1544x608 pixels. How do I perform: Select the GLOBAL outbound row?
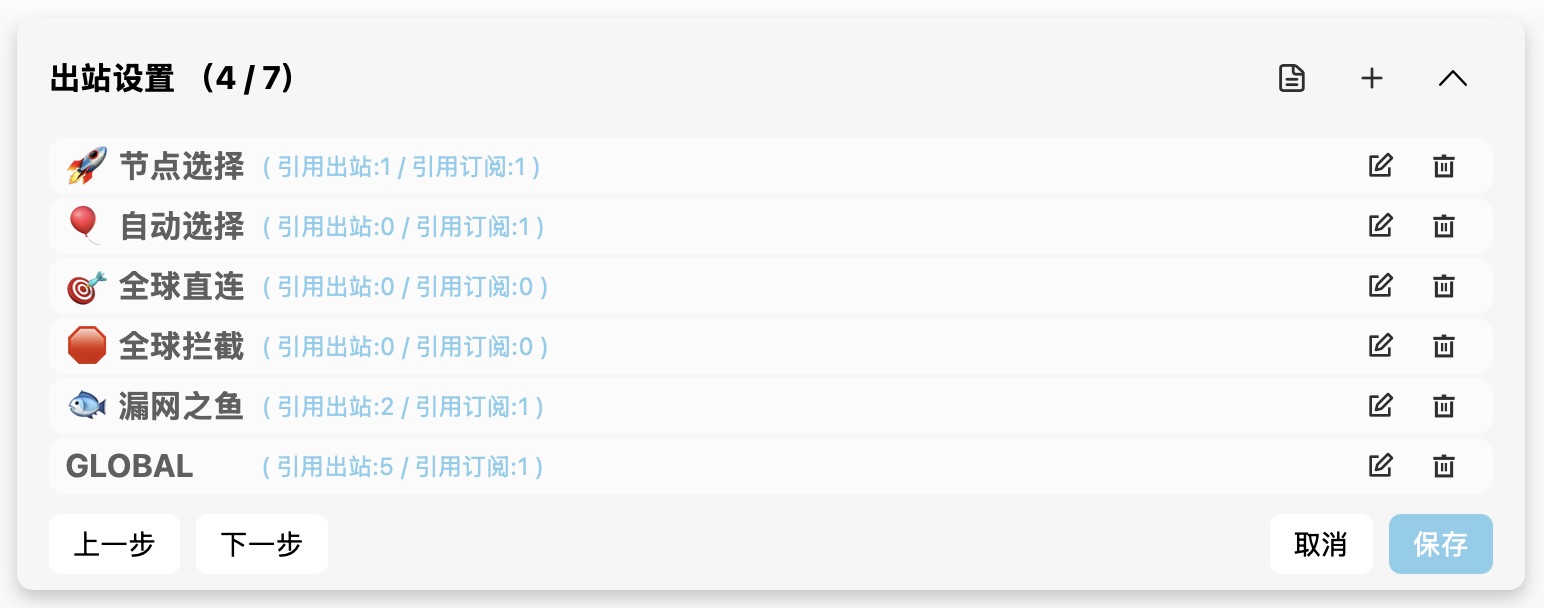[130, 466]
